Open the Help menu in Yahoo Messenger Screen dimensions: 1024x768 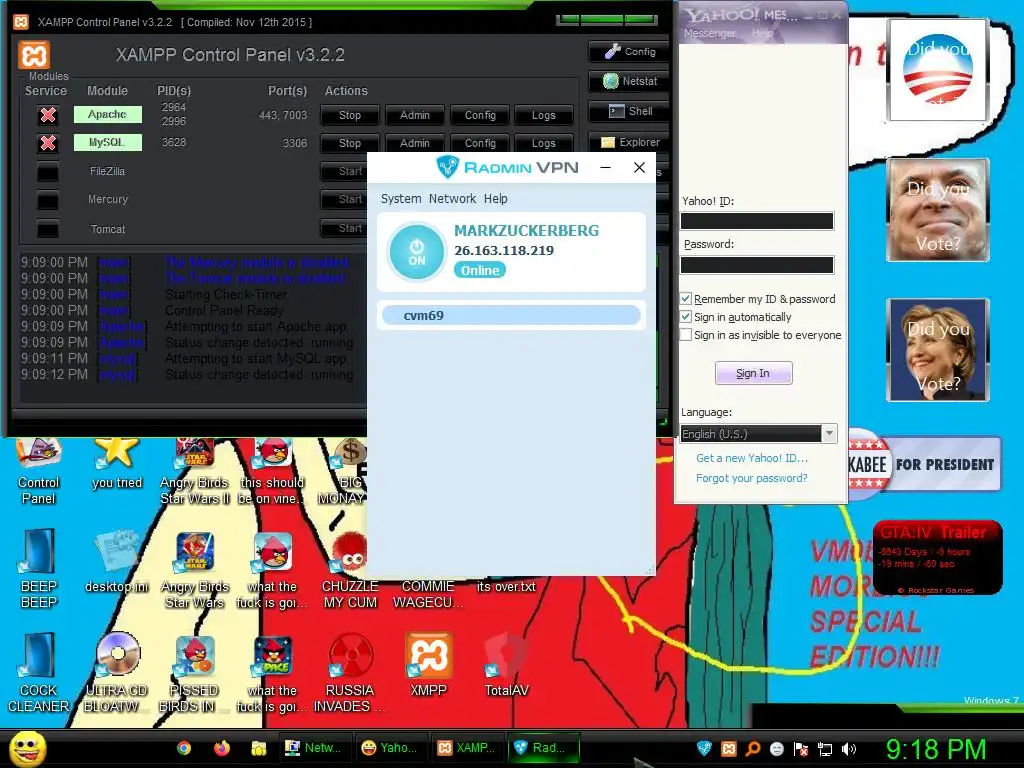click(x=762, y=33)
